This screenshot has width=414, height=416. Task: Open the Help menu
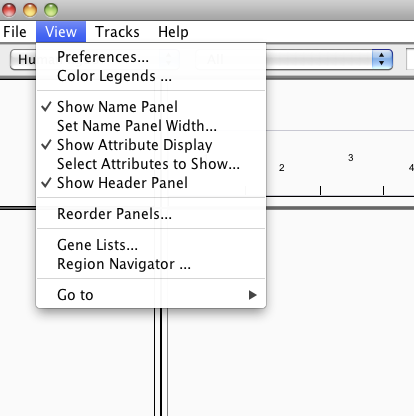(173, 32)
